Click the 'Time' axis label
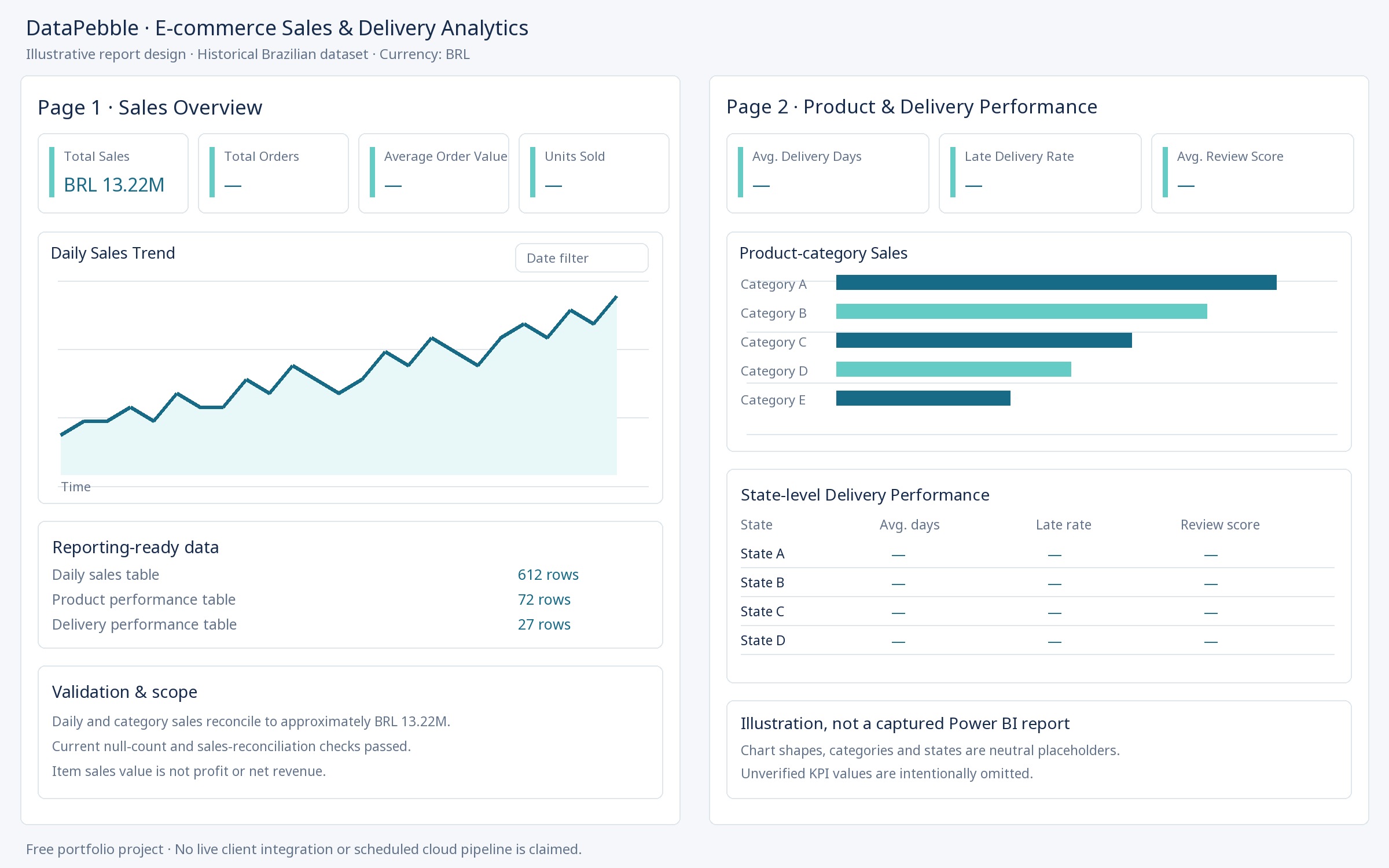 tap(76, 487)
